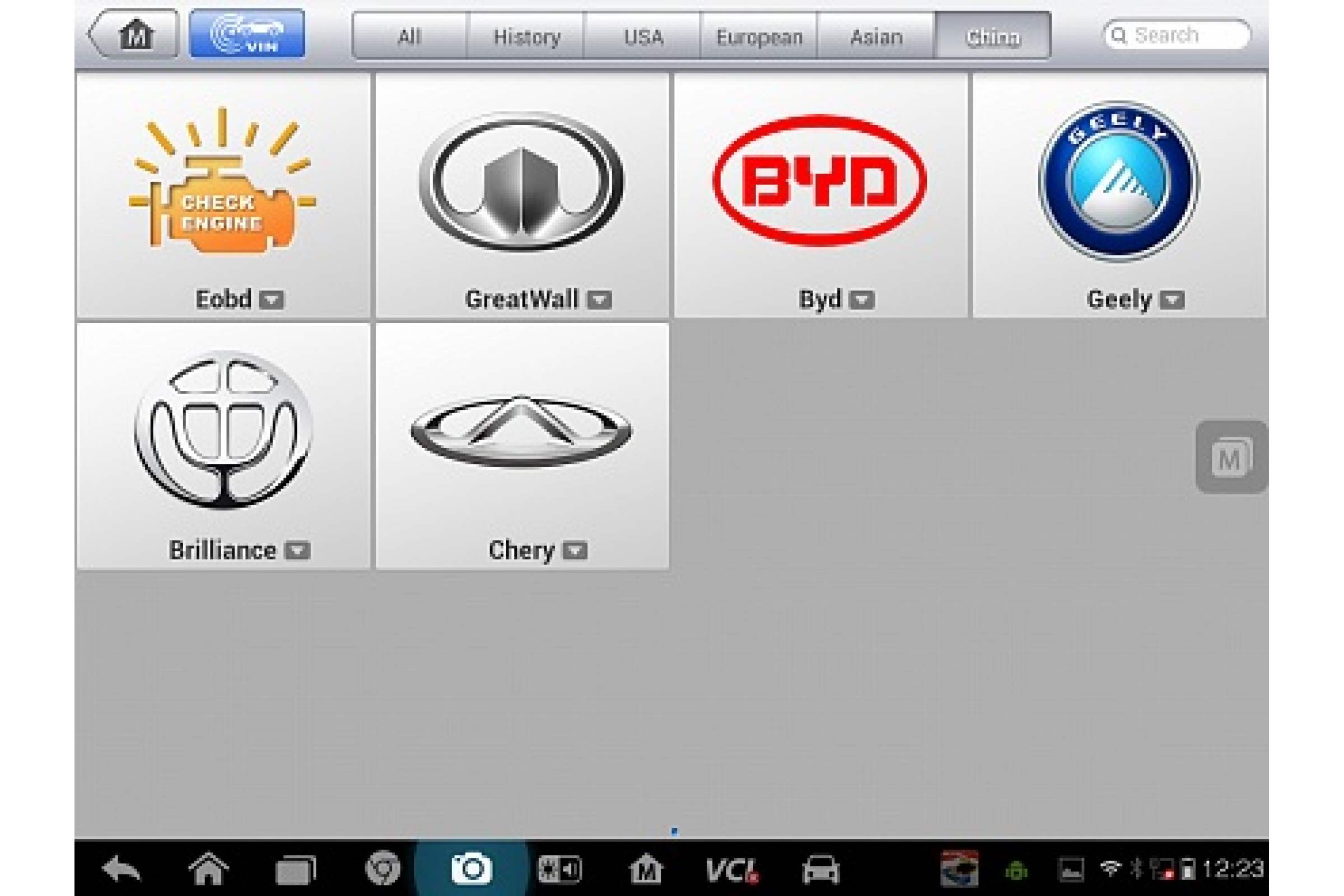
Task: Click the Chery label text
Action: pyautogui.click(x=521, y=552)
